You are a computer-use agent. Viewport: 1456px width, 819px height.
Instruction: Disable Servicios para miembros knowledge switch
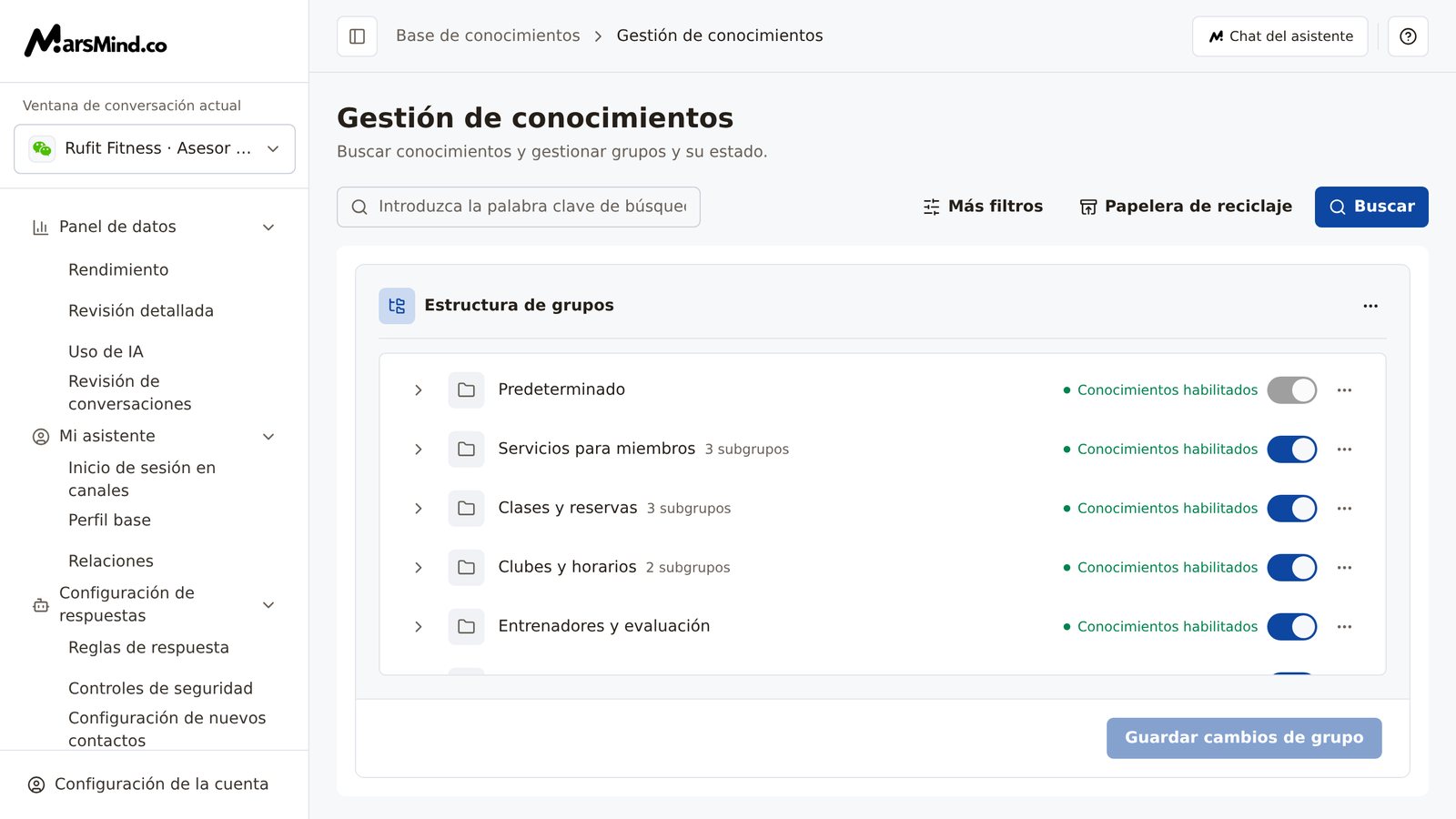point(1292,450)
